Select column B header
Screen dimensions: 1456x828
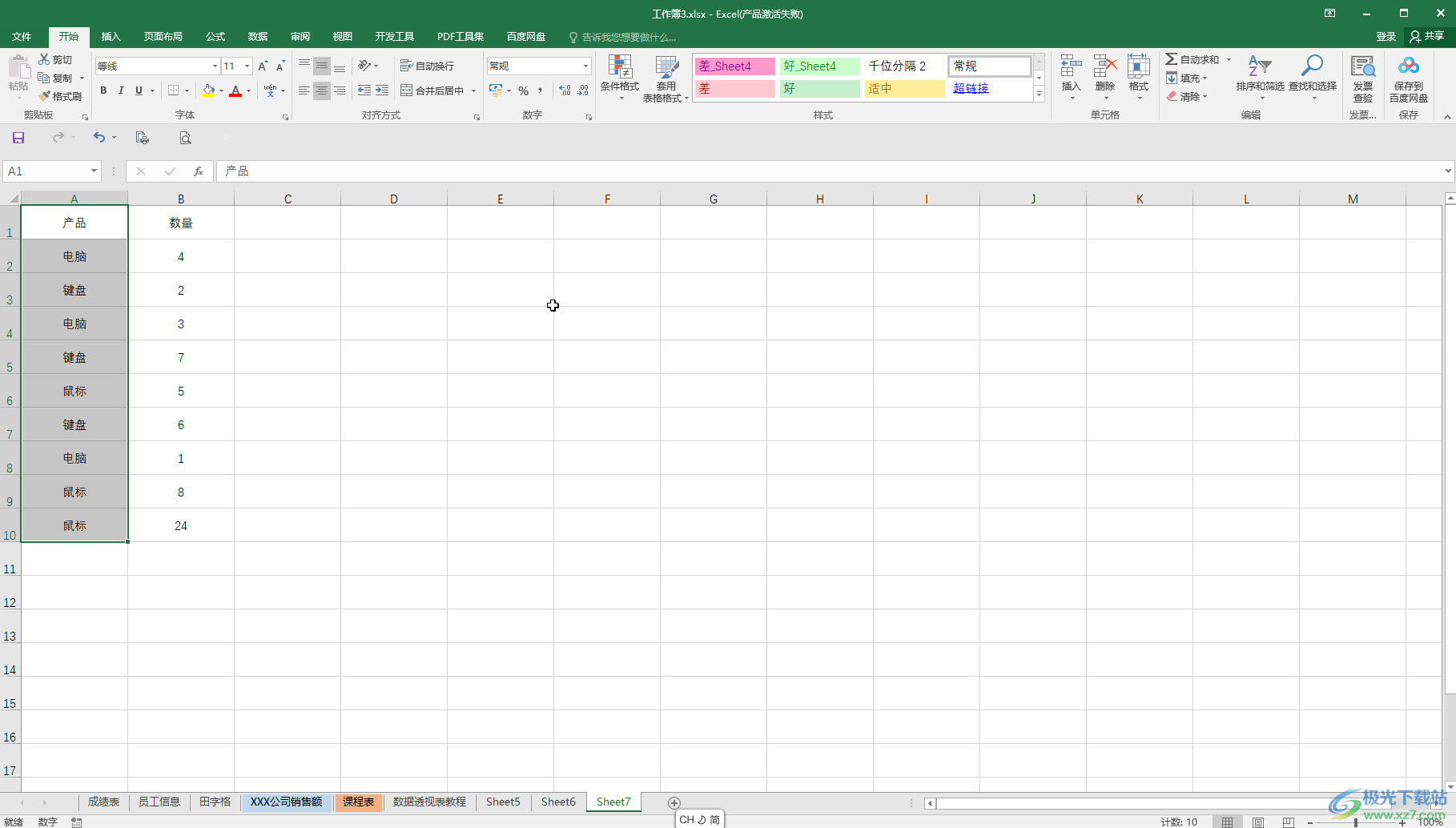[181, 199]
